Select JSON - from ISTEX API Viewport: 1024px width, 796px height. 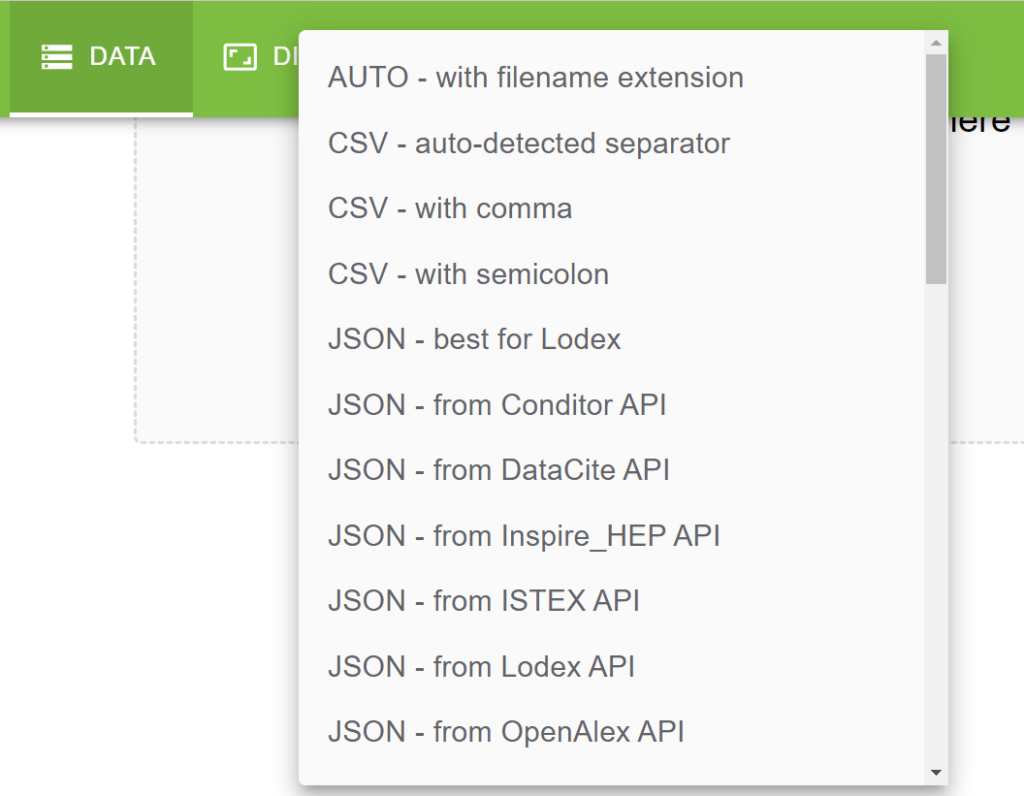(611, 601)
